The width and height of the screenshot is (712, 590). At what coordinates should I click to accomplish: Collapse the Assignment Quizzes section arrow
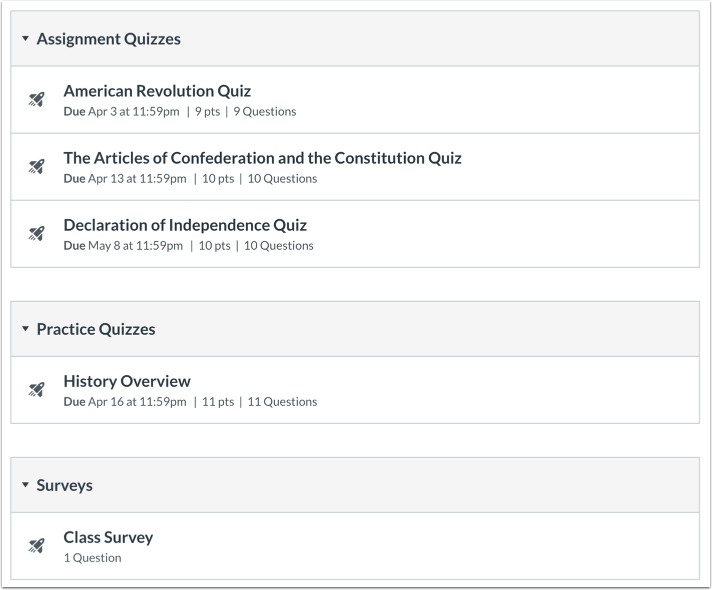[x=25, y=39]
